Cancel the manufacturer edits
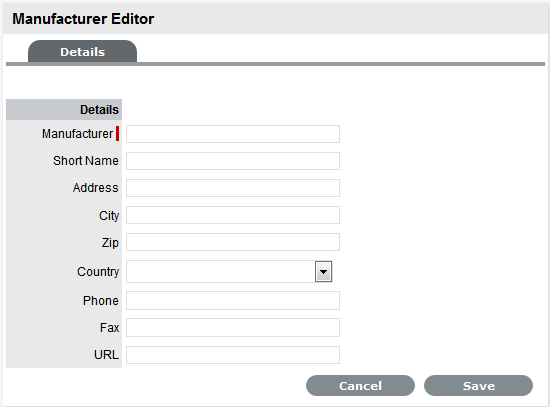This screenshot has width=550, height=407. tap(360, 386)
